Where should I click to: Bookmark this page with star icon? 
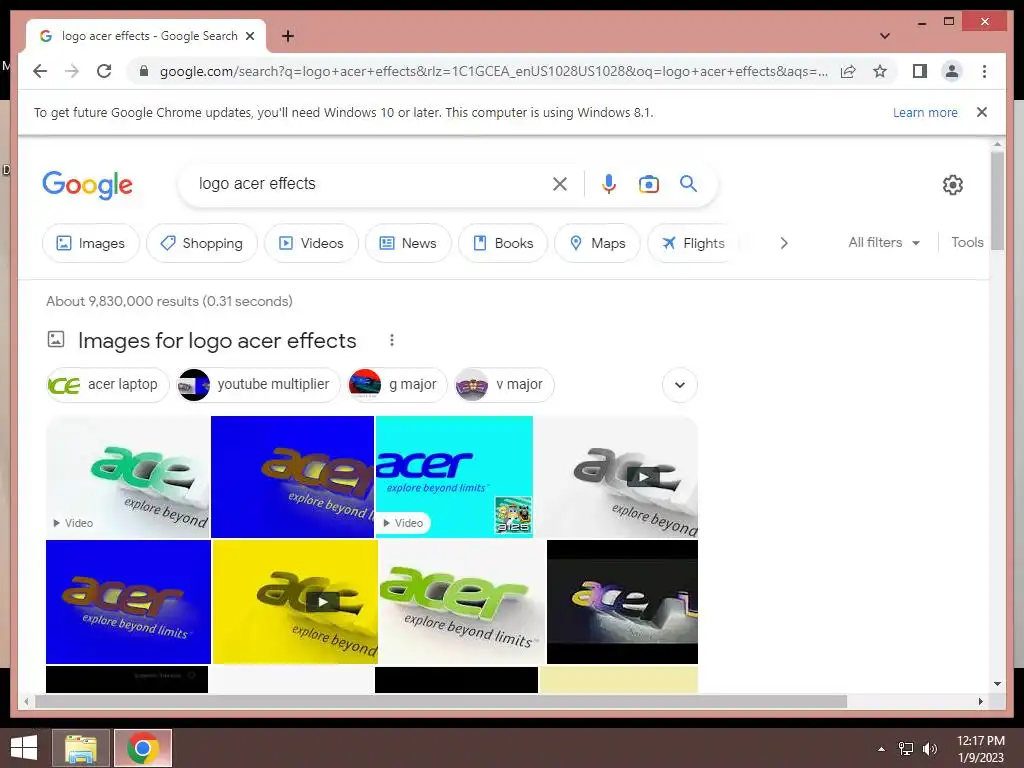pyautogui.click(x=880, y=71)
